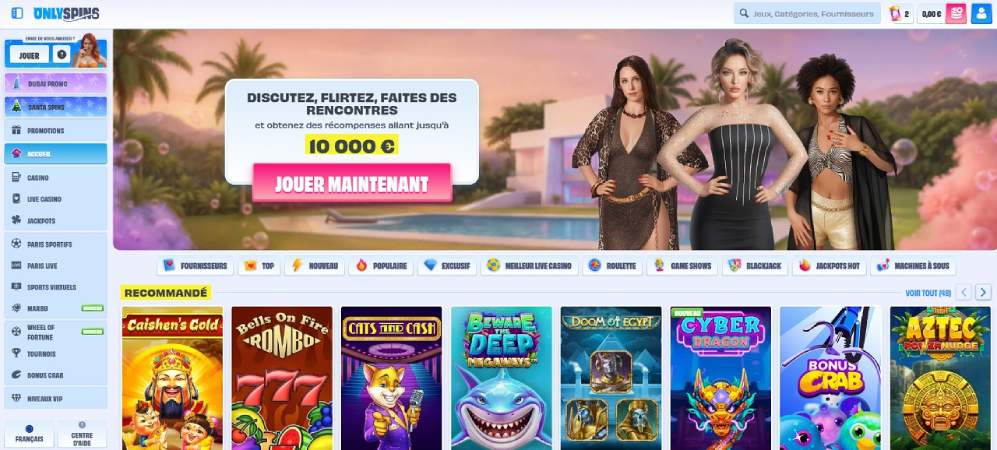Click the Jouer Maintenant banner button
This screenshot has width=997, height=450.
point(352,183)
